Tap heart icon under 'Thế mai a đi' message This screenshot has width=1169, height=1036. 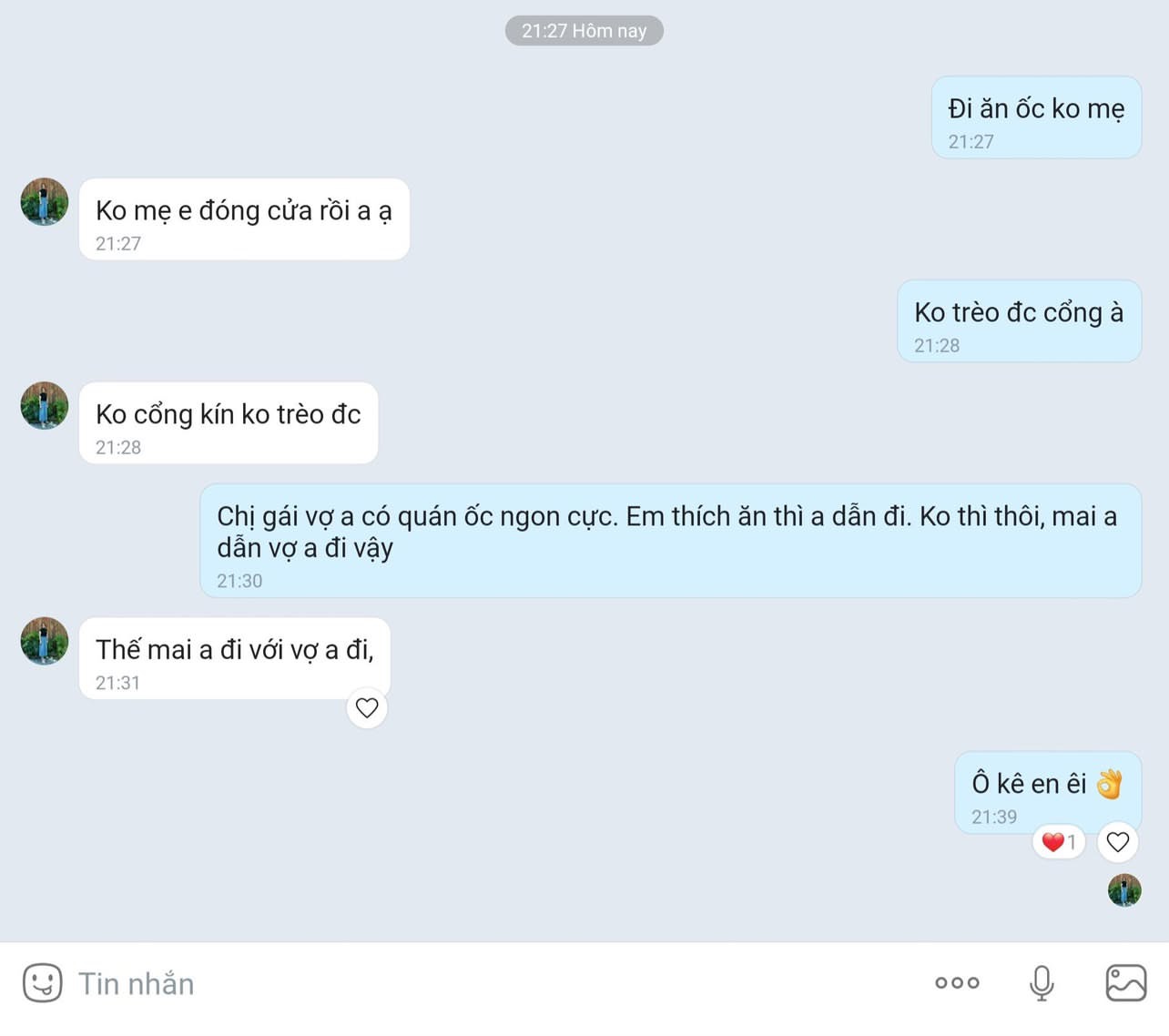tap(367, 708)
